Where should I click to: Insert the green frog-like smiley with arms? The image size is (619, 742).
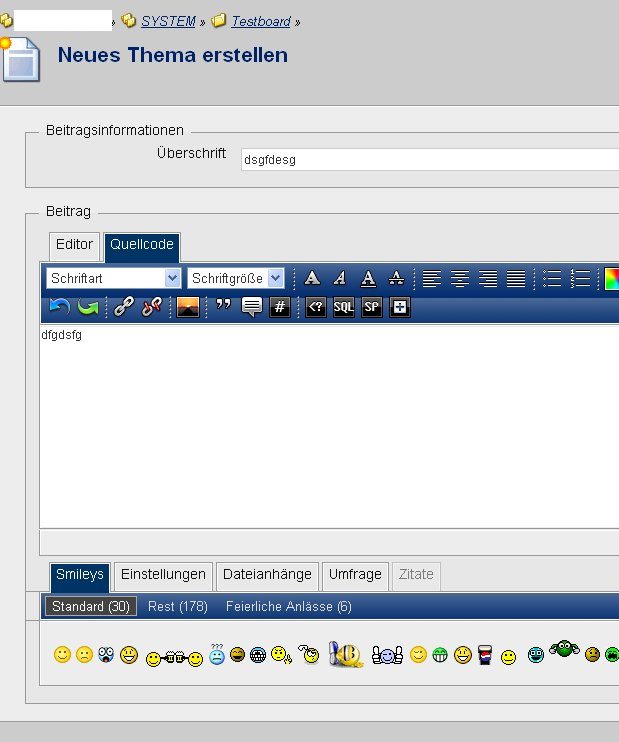[564, 649]
